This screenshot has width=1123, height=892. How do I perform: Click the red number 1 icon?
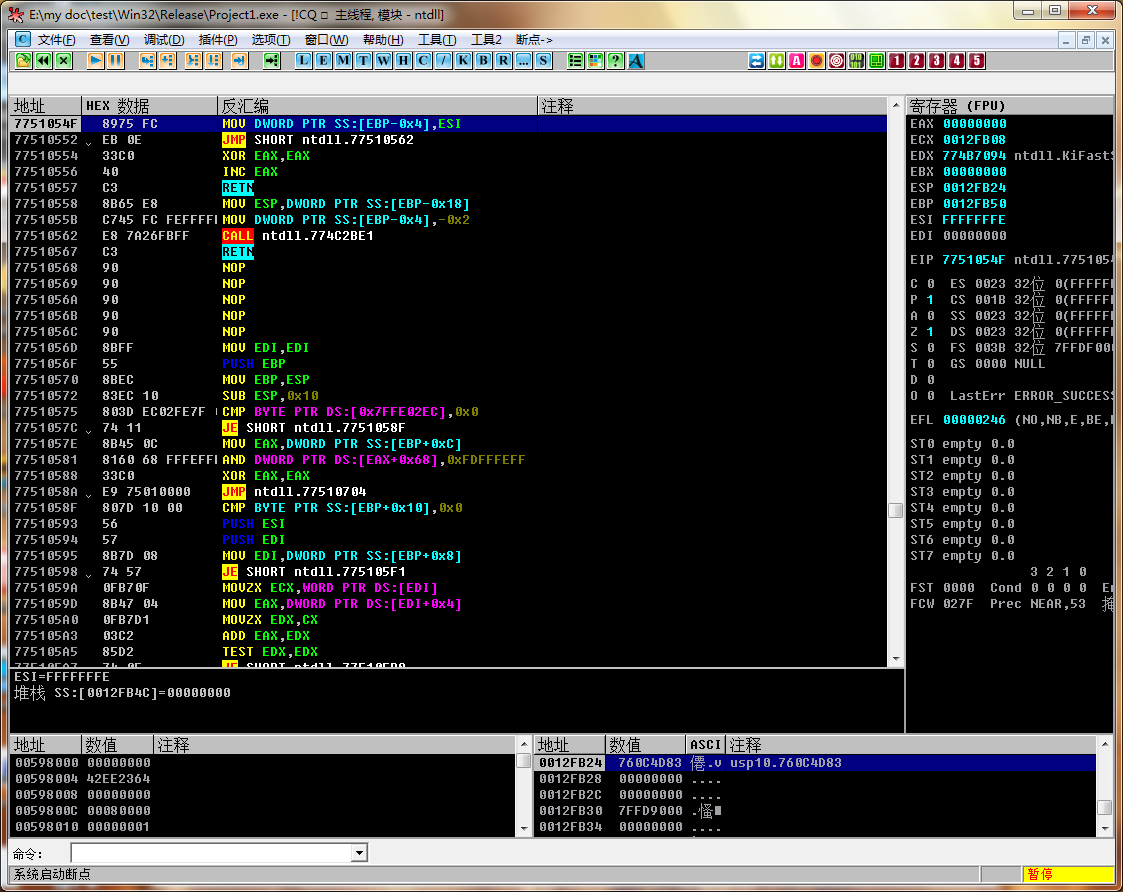[897, 61]
